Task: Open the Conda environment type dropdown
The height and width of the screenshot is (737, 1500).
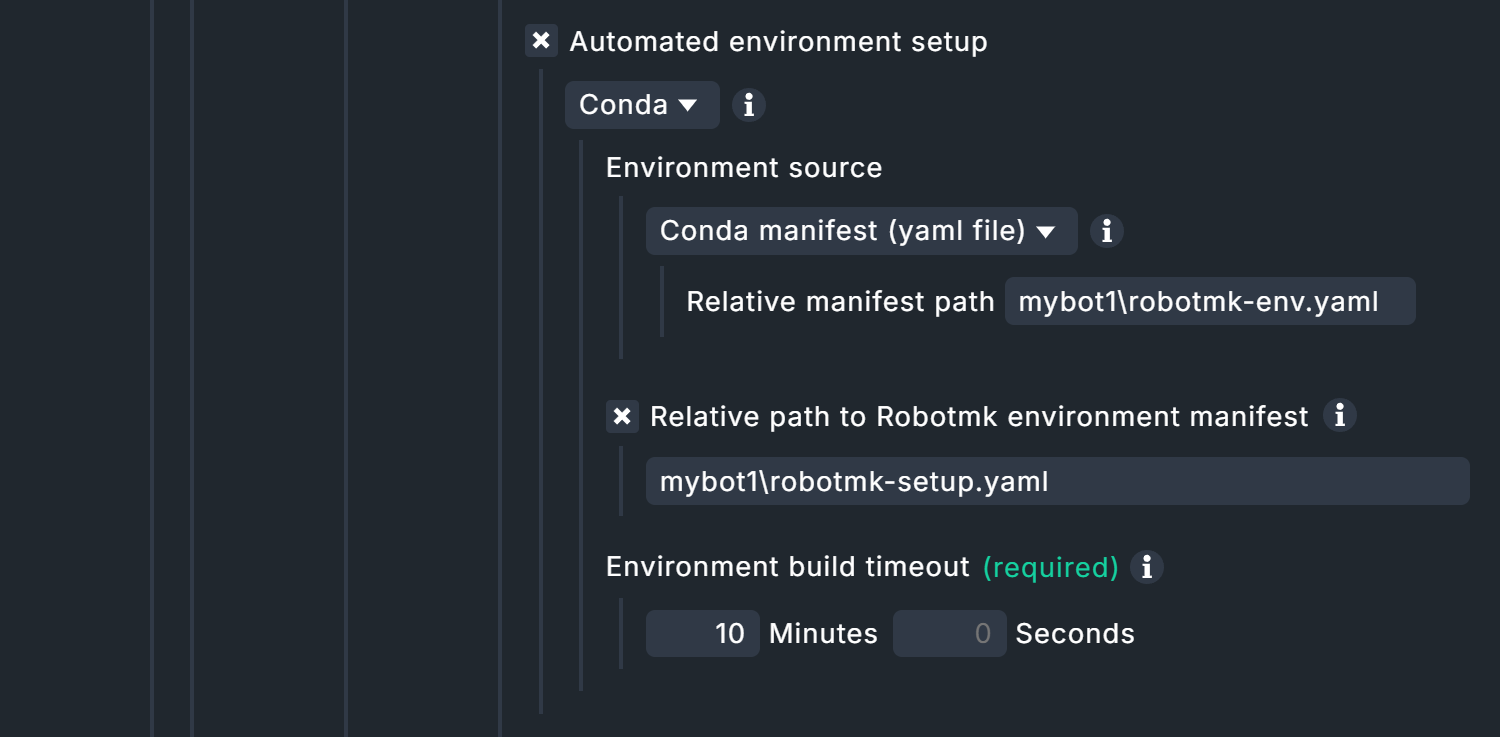Action: [641, 105]
